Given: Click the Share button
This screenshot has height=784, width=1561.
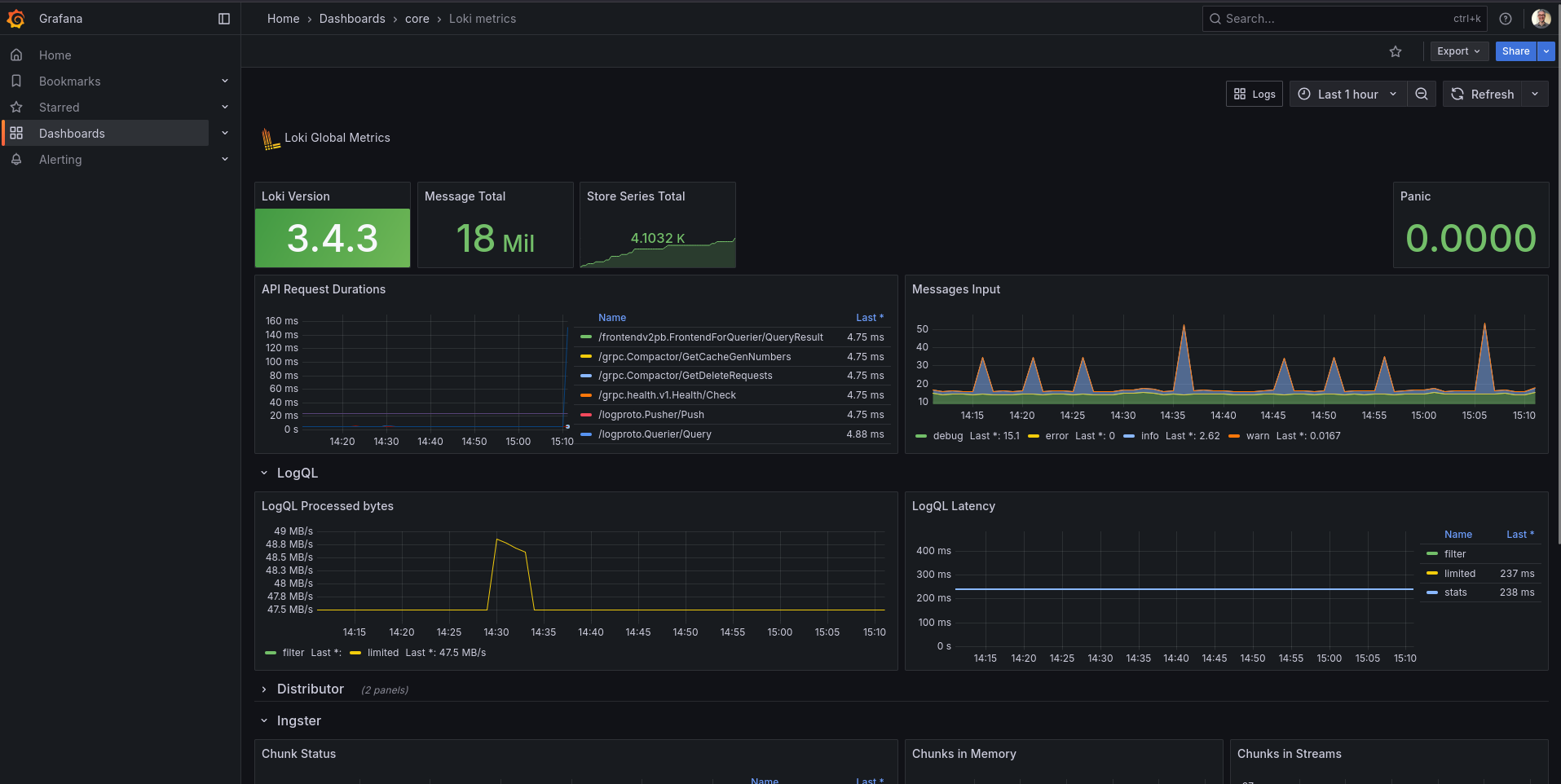Looking at the screenshot, I should click(1516, 51).
